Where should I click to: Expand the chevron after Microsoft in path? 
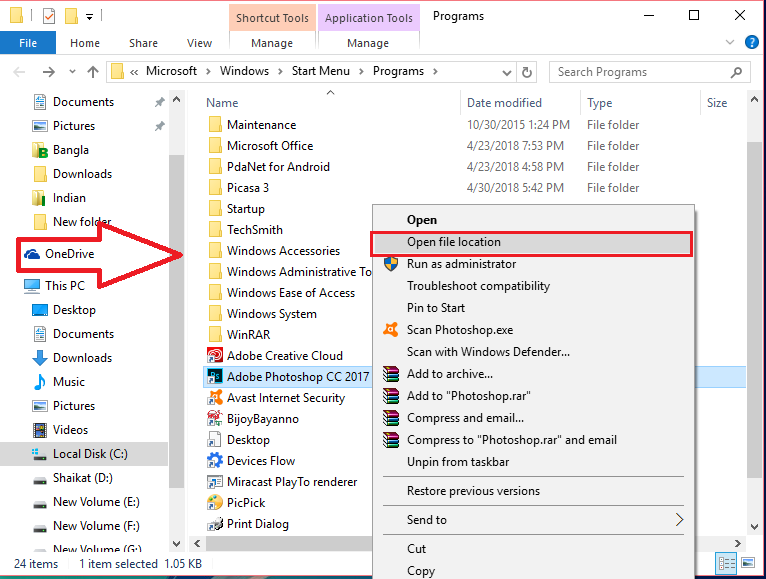[x=208, y=72]
